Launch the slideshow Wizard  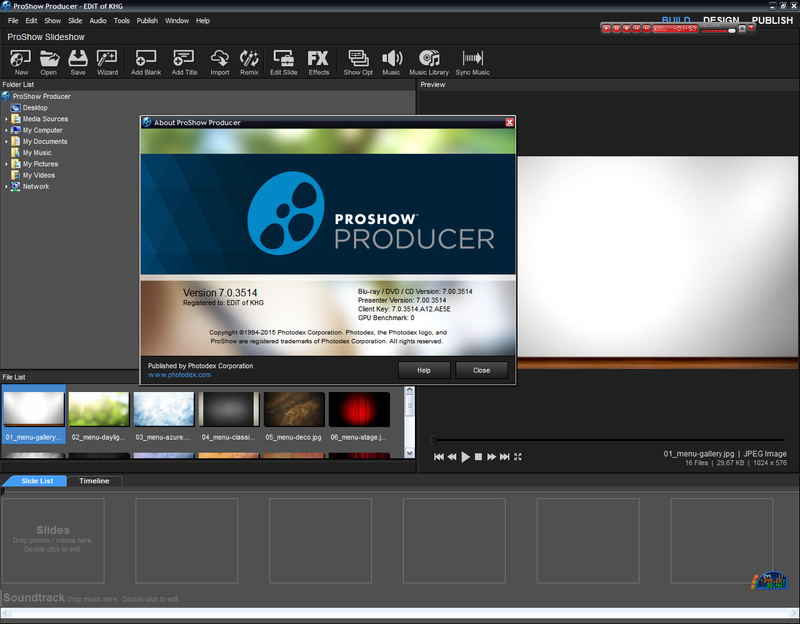[107, 63]
